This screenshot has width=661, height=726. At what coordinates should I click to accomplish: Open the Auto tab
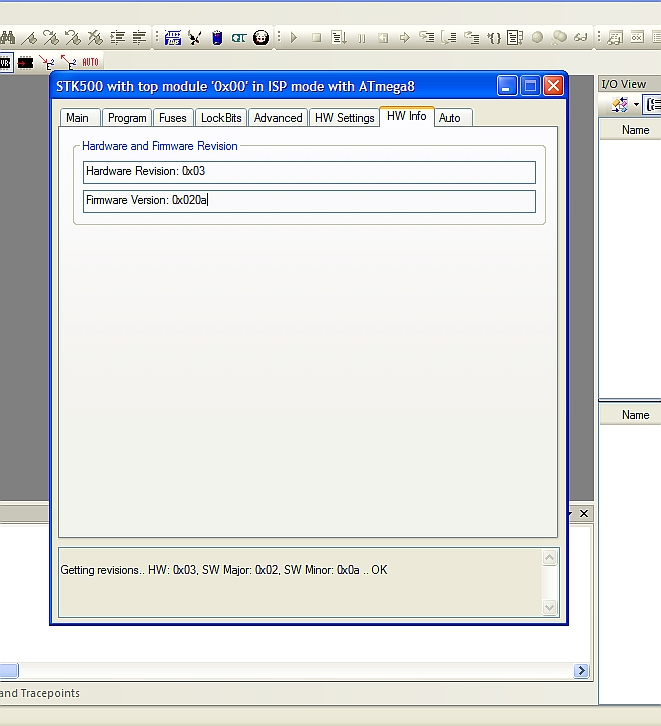(x=453, y=118)
